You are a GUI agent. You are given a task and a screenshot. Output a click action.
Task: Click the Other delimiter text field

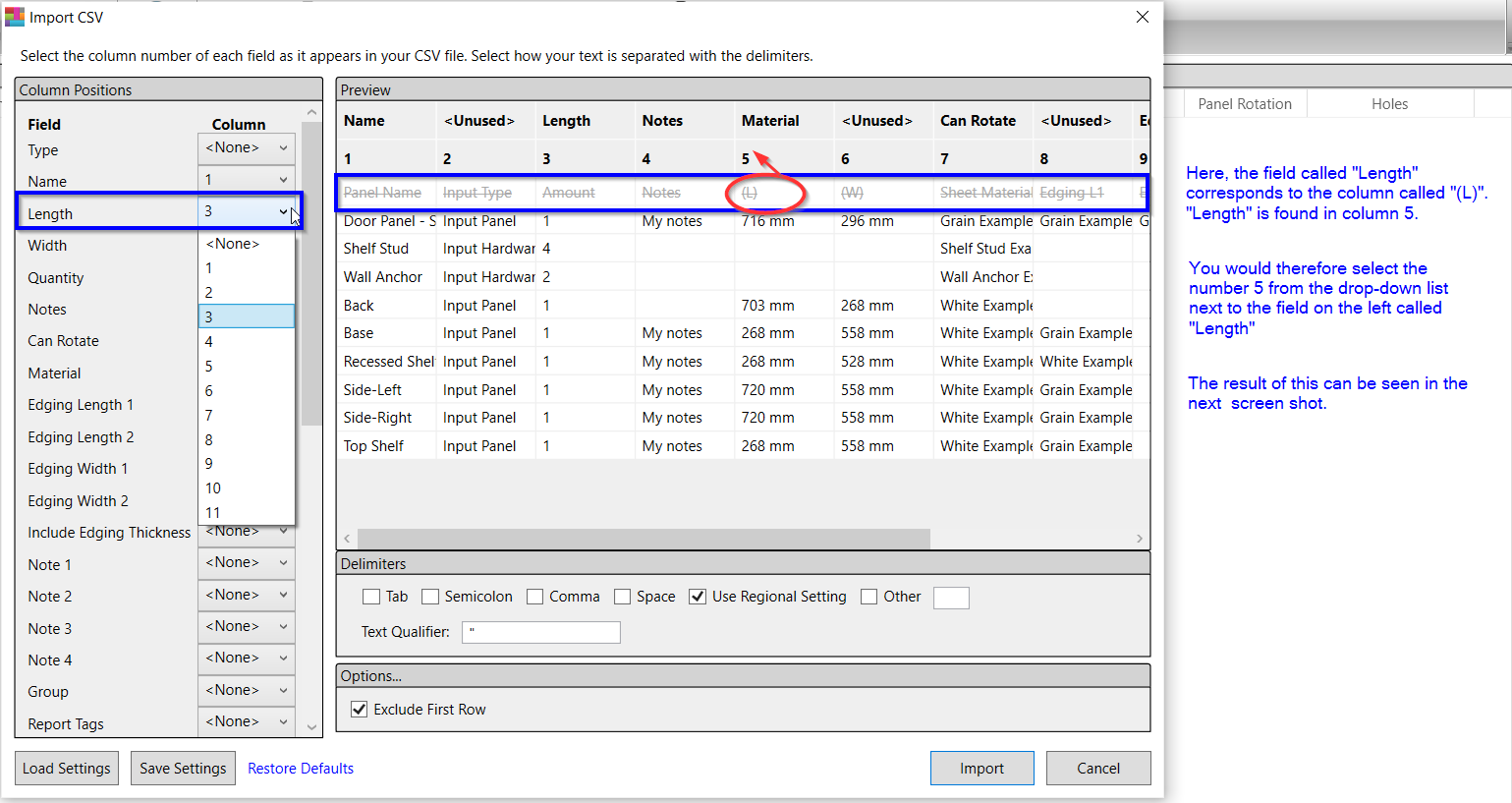(951, 598)
